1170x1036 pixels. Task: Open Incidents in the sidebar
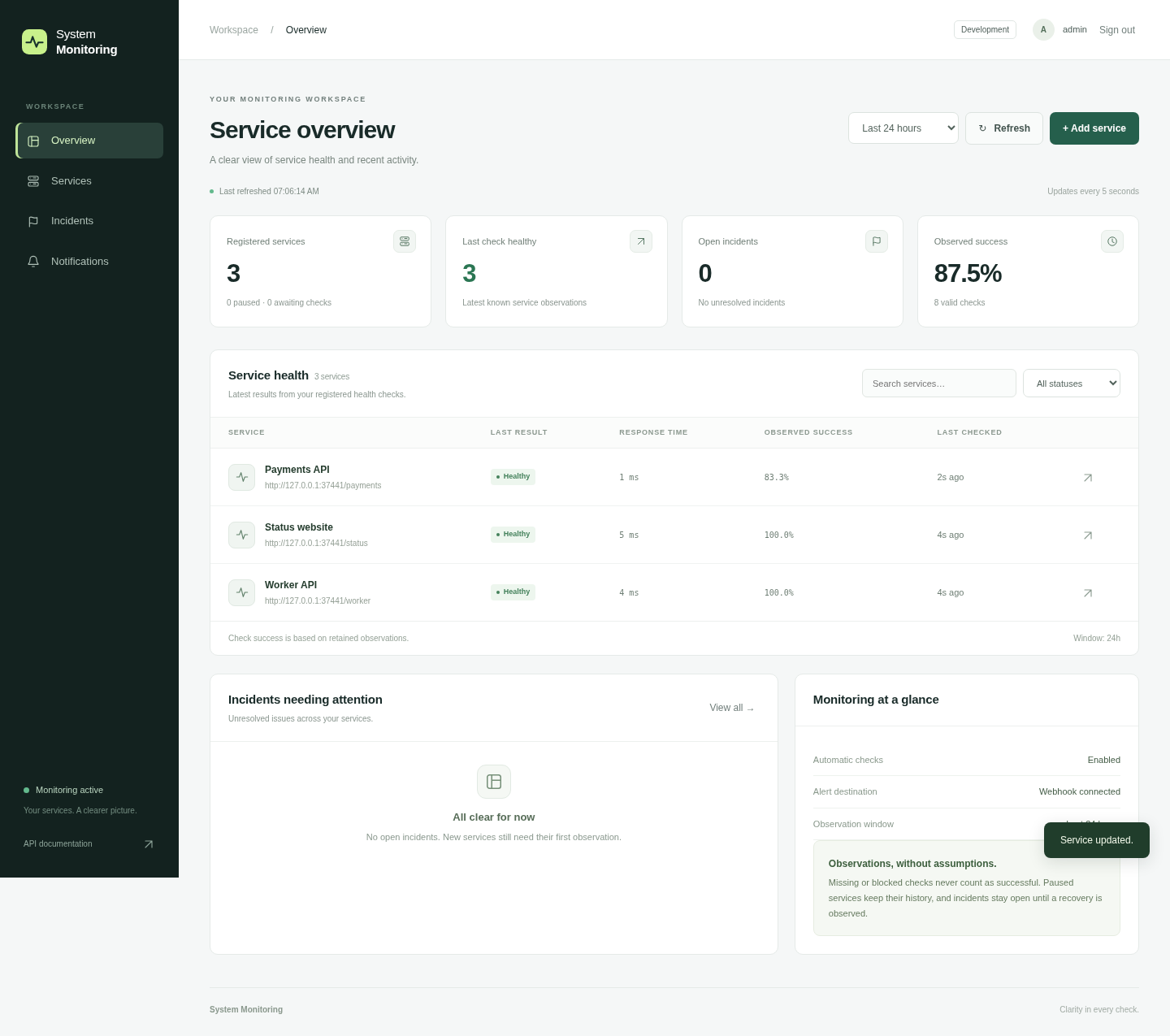(x=89, y=221)
